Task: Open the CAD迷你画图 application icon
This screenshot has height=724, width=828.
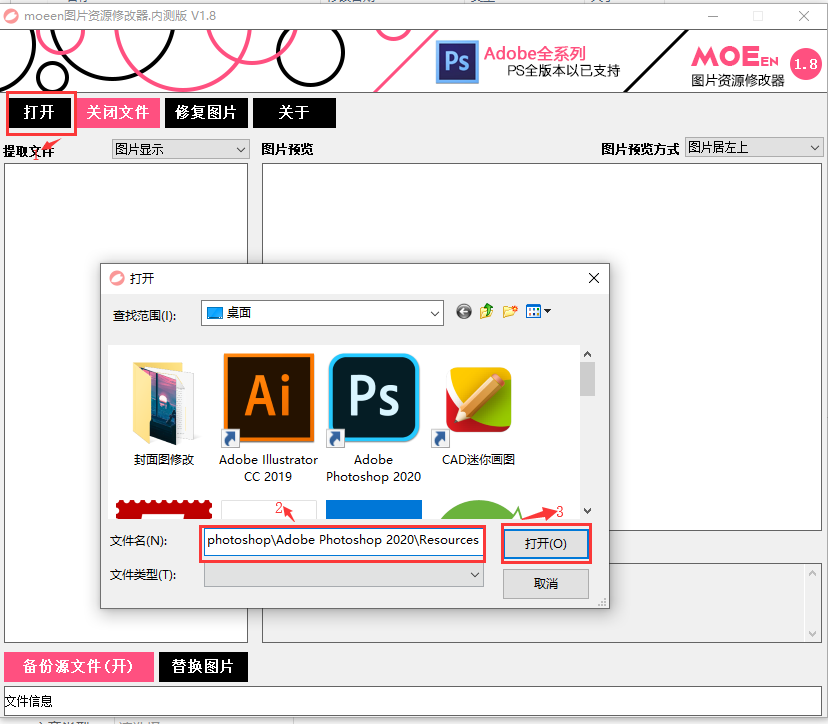Action: [478, 397]
